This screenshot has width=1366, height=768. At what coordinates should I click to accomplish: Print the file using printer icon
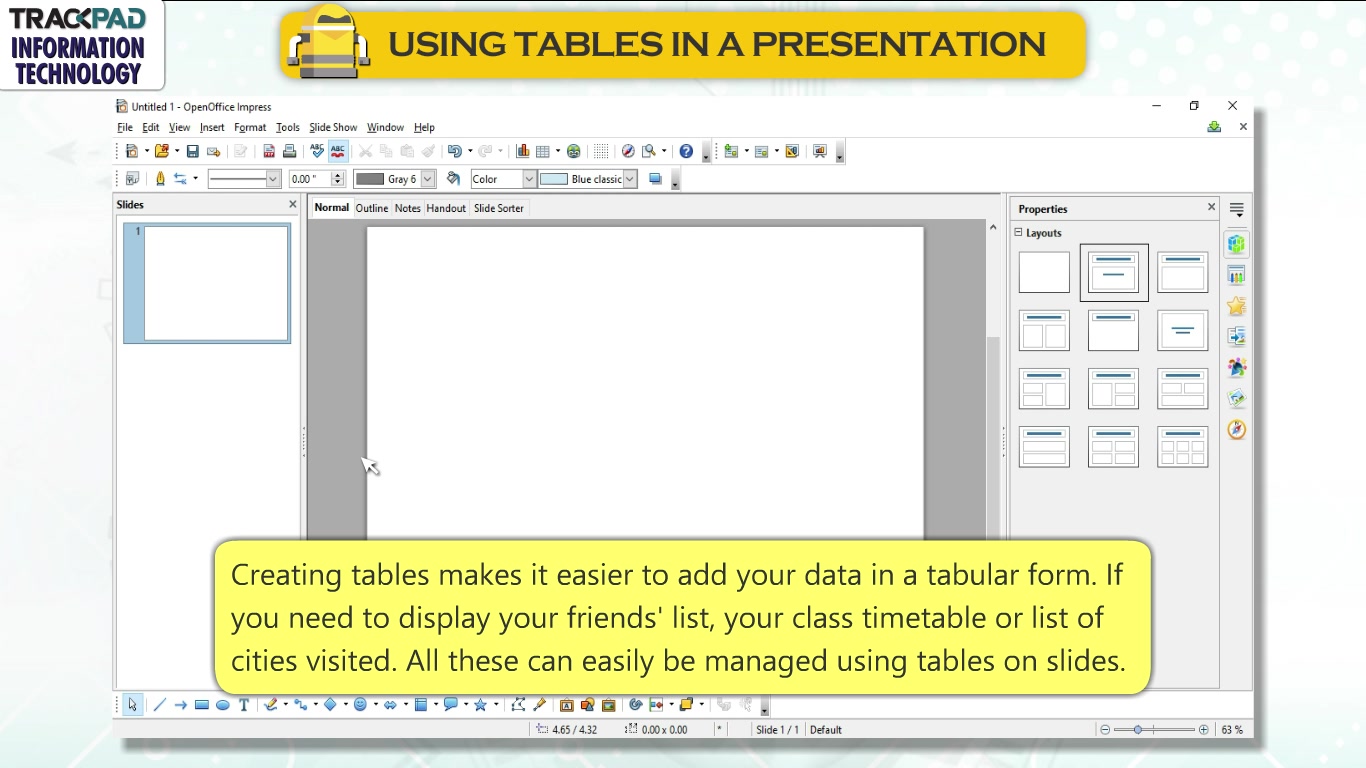click(289, 152)
